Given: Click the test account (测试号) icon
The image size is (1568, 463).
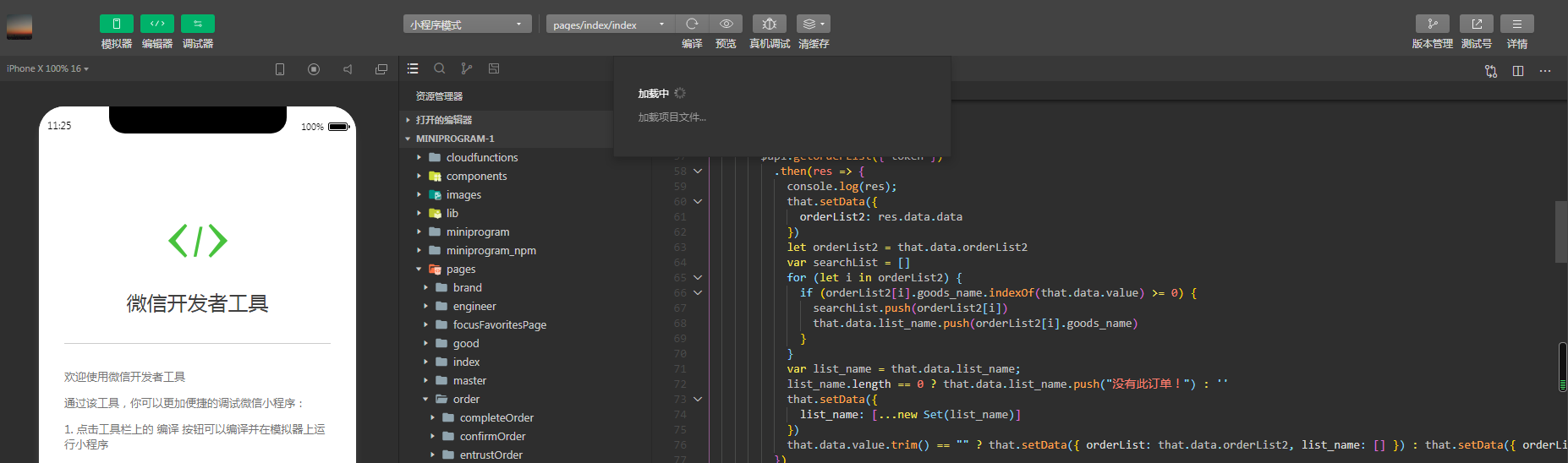Looking at the screenshot, I should pyautogui.click(x=1477, y=24).
